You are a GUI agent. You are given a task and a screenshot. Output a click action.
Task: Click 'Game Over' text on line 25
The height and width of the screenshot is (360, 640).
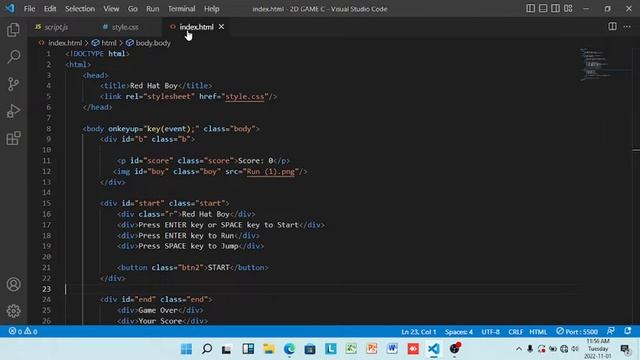click(158, 310)
